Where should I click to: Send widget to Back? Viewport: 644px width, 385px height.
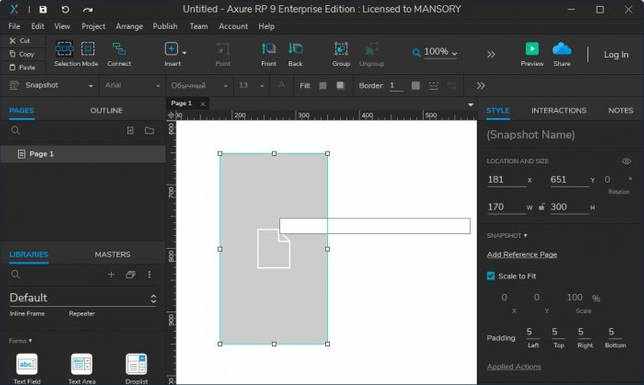click(295, 54)
